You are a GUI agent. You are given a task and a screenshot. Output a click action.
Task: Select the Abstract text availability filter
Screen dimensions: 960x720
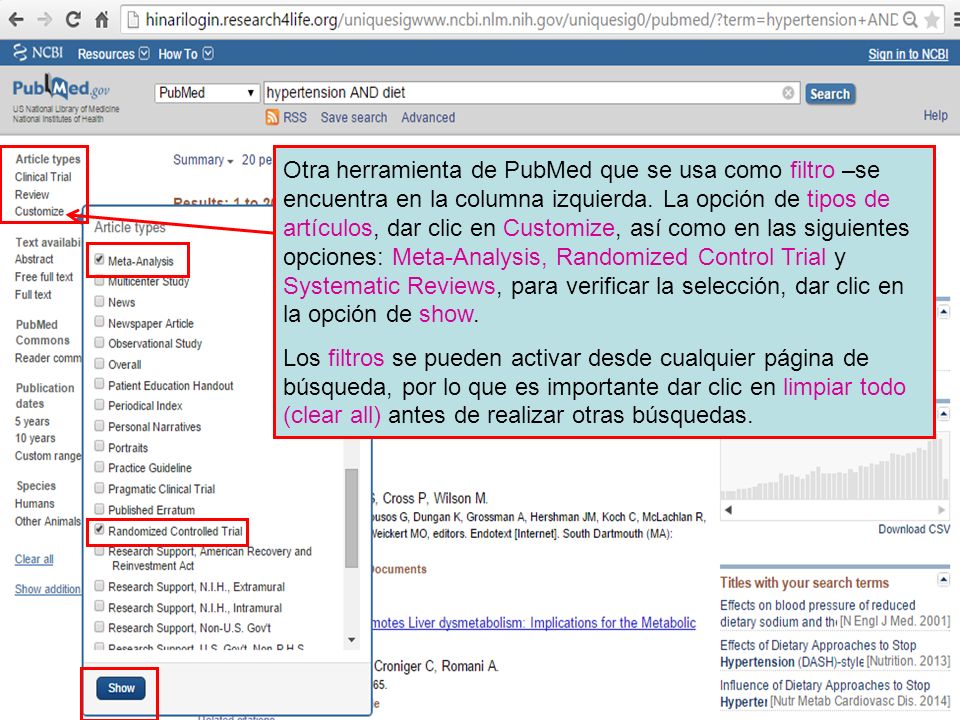pos(34,259)
